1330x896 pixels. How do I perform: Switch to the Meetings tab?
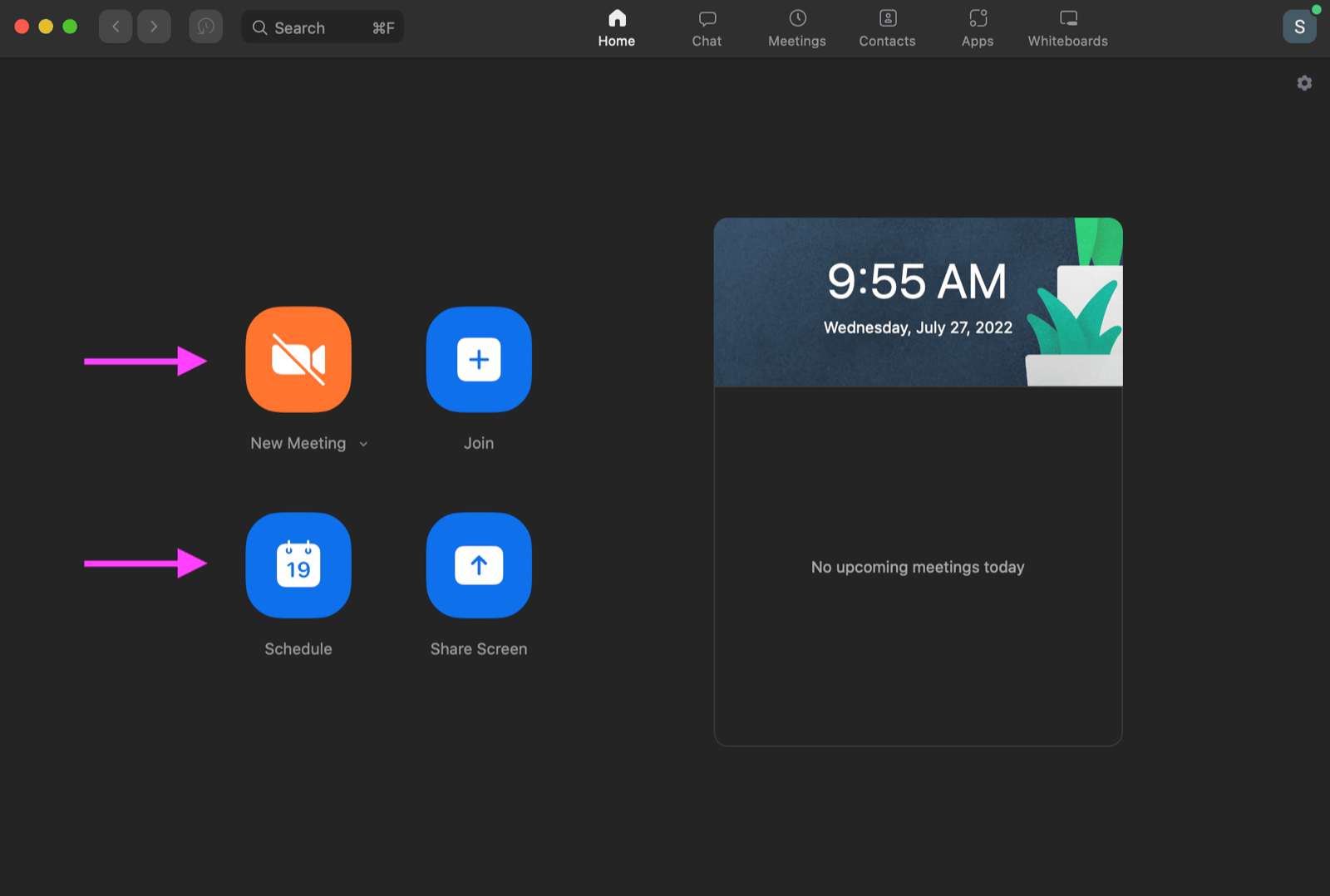click(797, 28)
